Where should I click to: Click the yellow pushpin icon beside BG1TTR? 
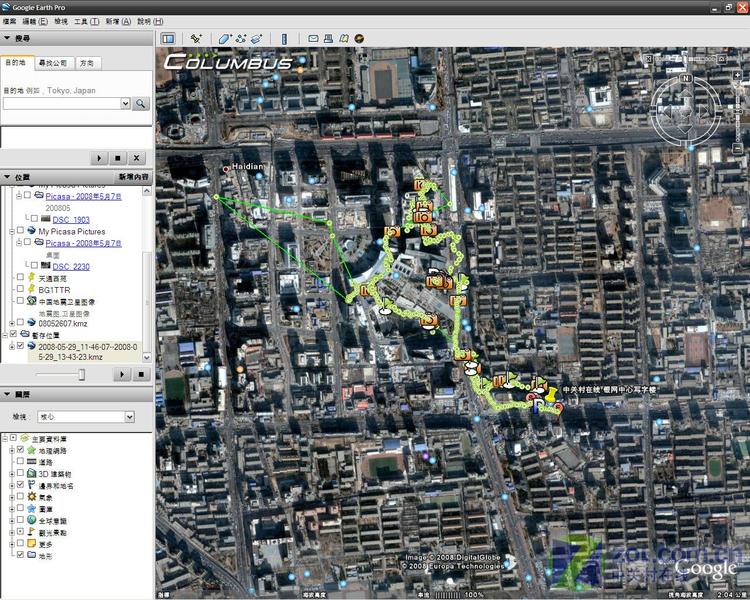[32, 289]
